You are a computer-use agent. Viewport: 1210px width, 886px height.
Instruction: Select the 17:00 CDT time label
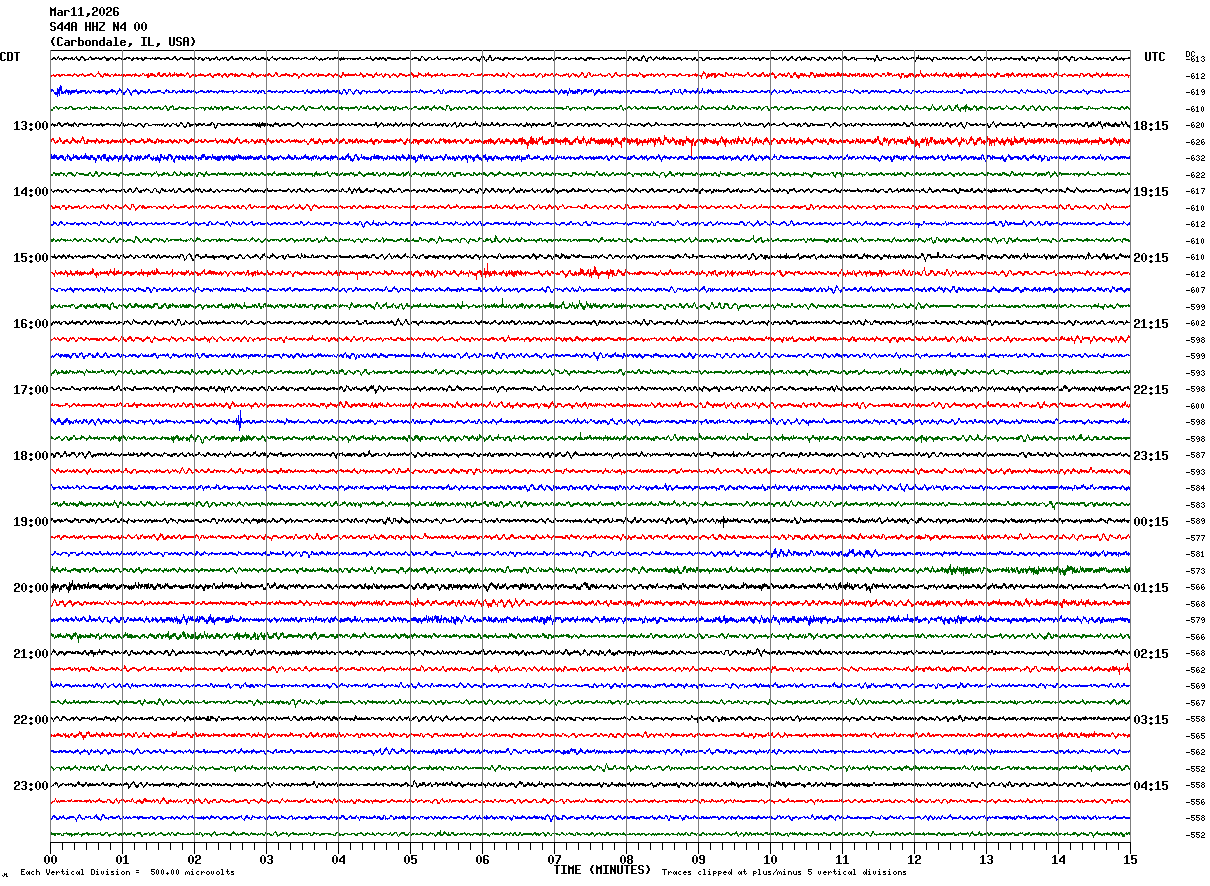30,390
